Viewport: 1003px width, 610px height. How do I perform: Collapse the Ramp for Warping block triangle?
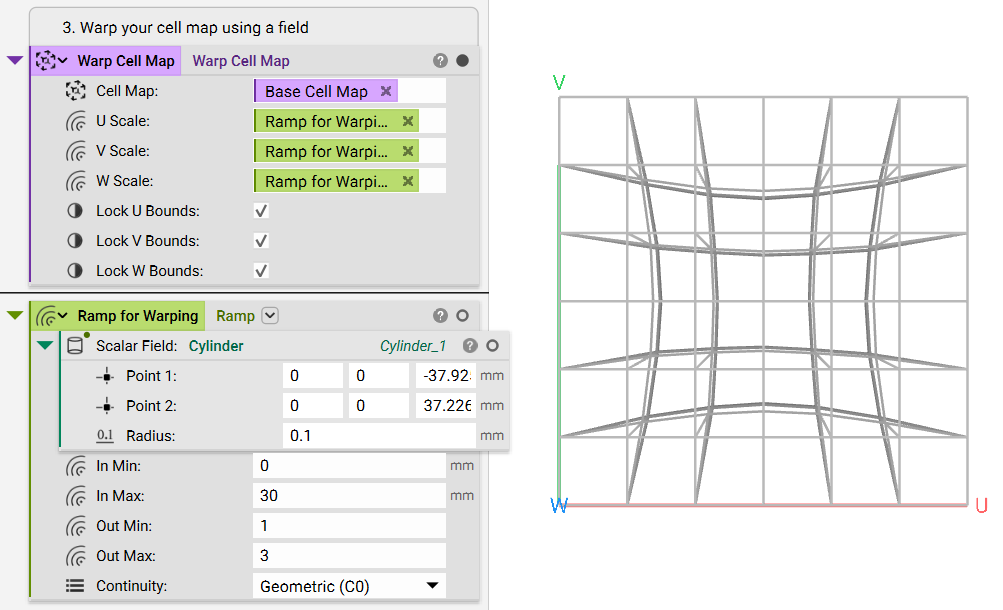point(15,315)
